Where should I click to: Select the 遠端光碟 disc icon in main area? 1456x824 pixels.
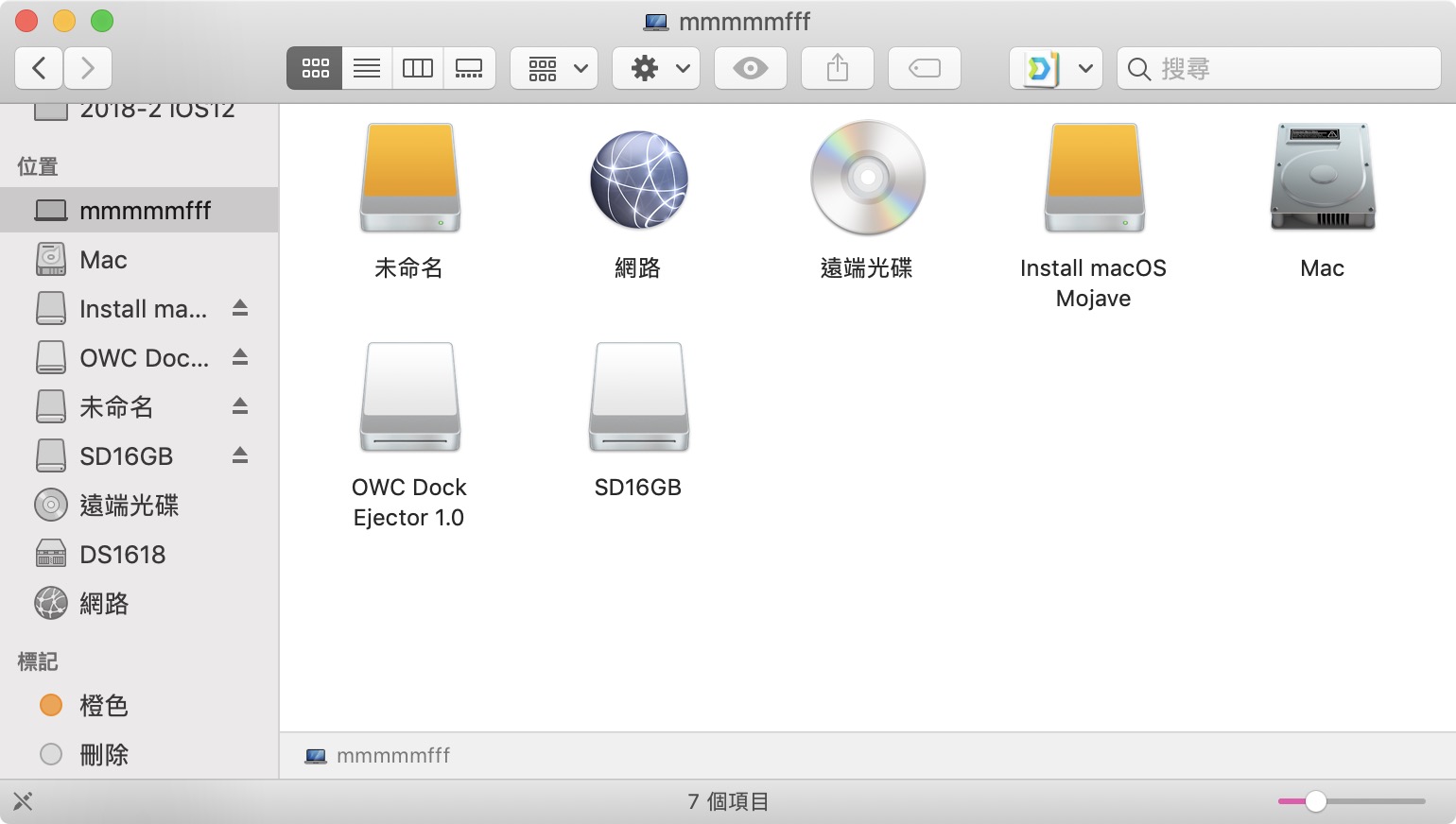coord(867,180)
